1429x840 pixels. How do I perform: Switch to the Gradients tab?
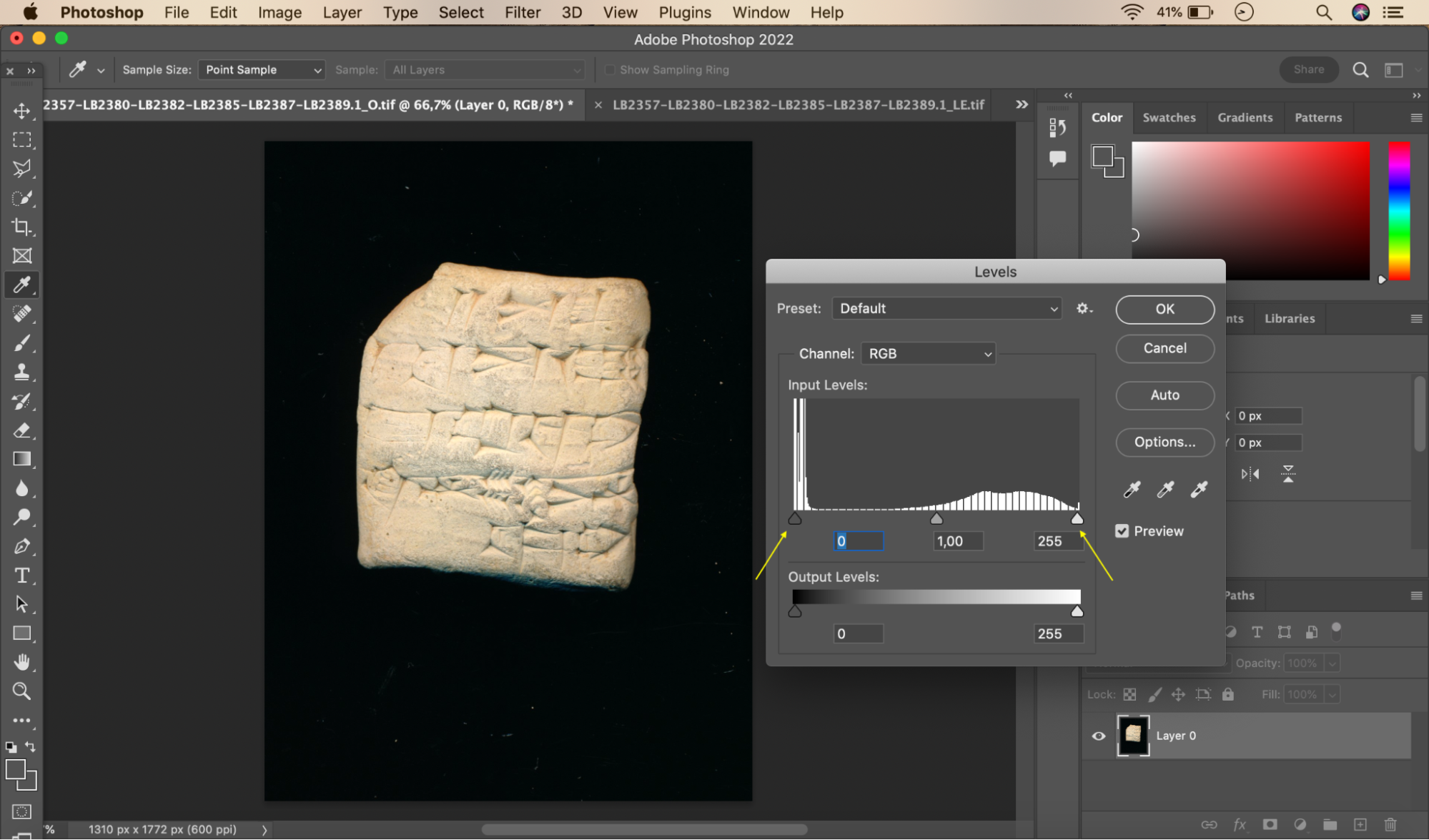pyautogui.click(x=1245, y=118)
